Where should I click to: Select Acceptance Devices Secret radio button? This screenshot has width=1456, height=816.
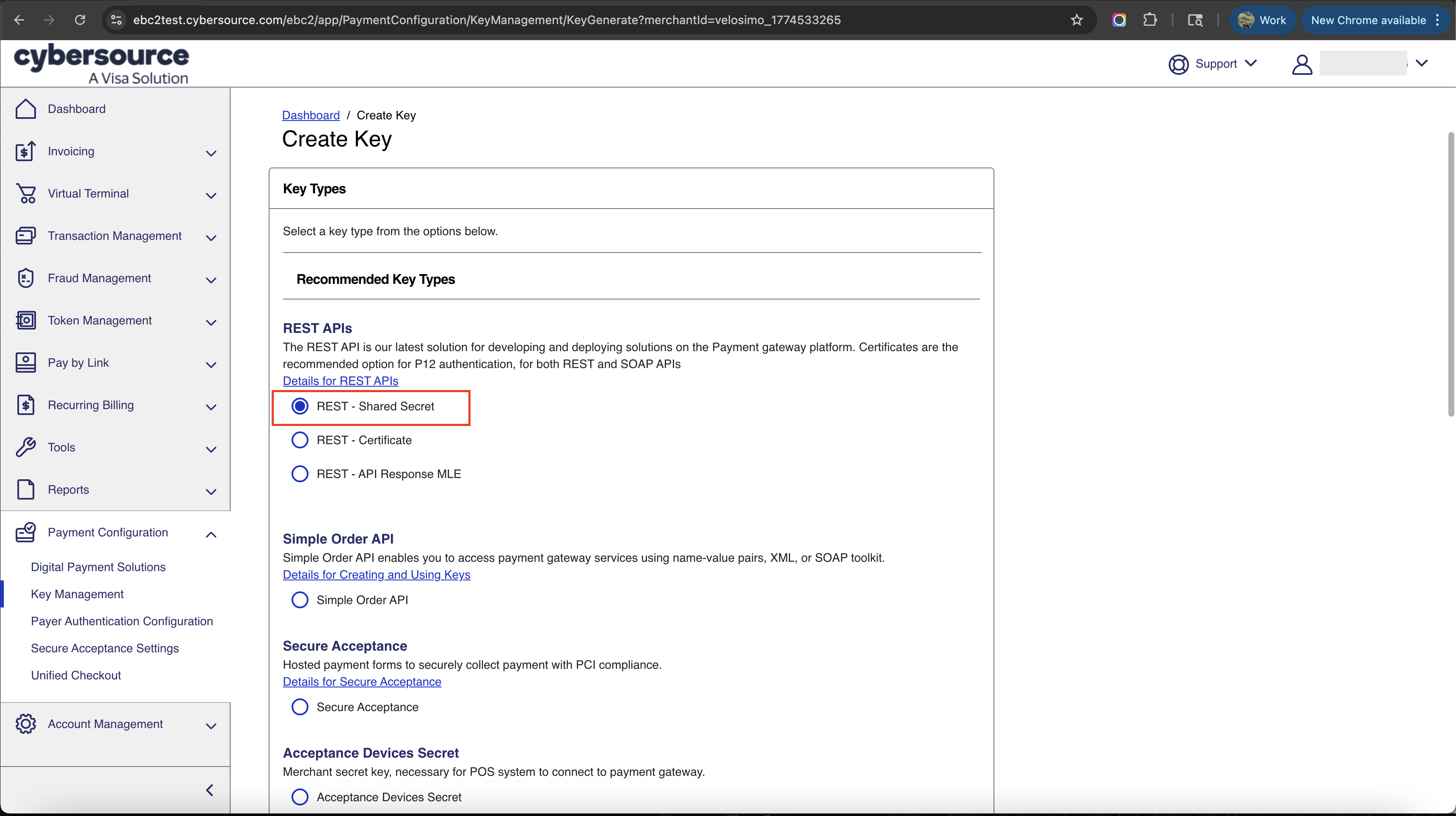300,797
